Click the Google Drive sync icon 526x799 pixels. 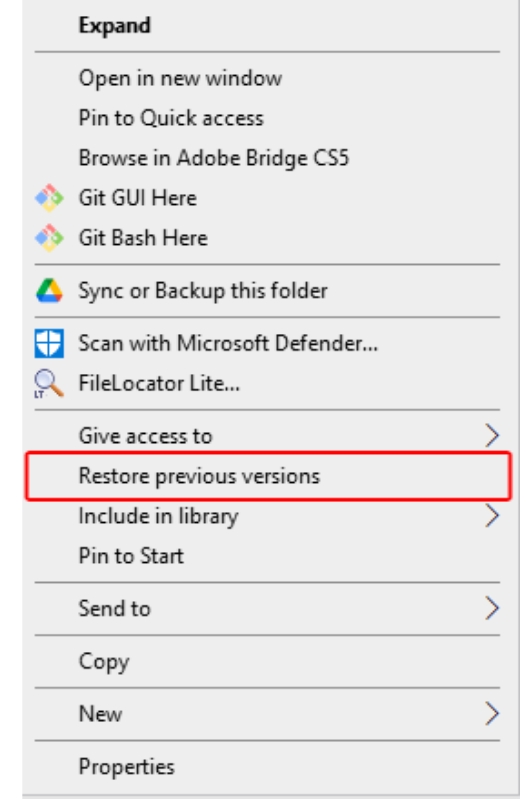(x=49, y=290)
